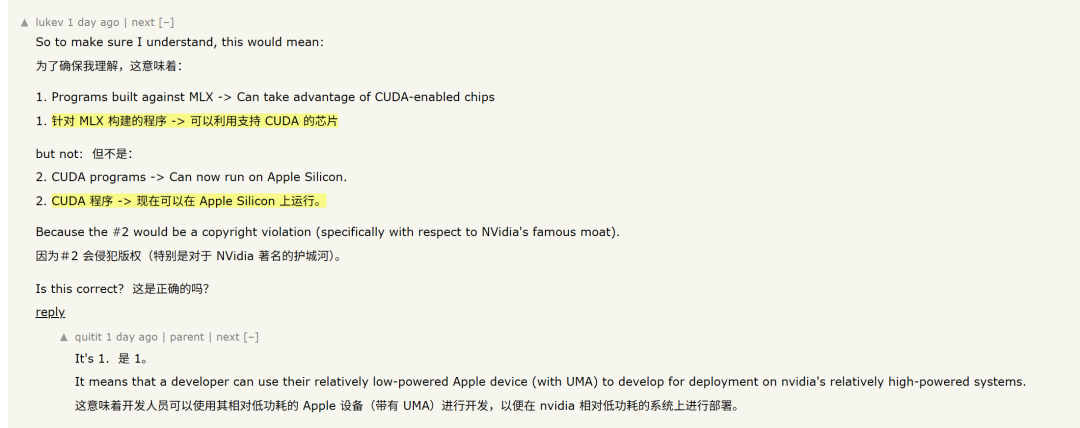Open lukev's user profile
This screenshot has width=1080, height=428.
click(50, 23)
